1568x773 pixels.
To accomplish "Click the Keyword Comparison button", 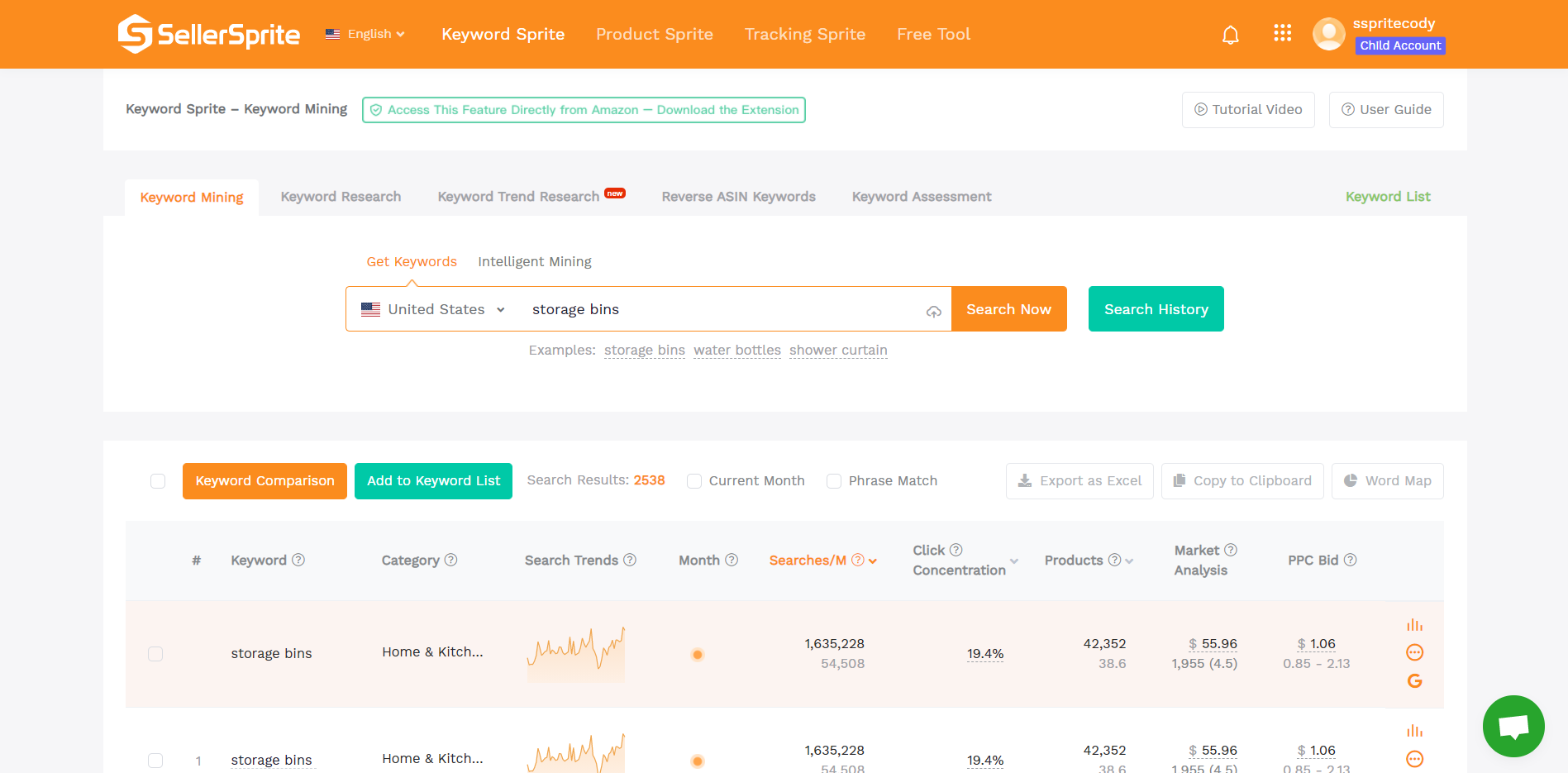I will coord(265,481).
